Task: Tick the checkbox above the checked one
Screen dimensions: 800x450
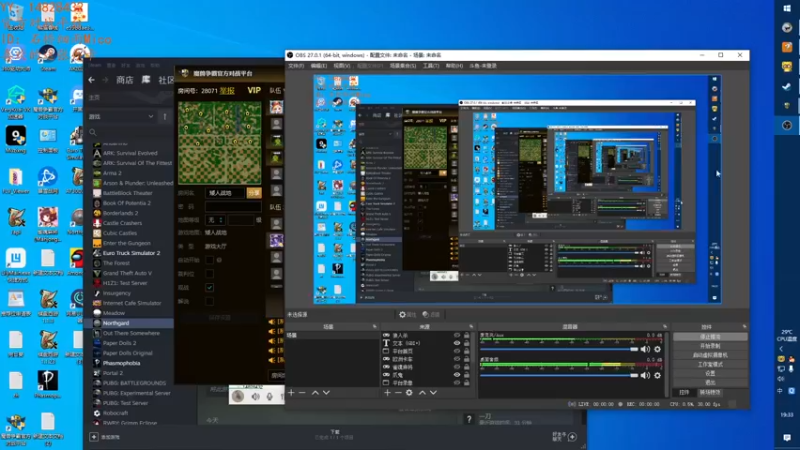Action: pyautogui.click(x=209, y=274)
